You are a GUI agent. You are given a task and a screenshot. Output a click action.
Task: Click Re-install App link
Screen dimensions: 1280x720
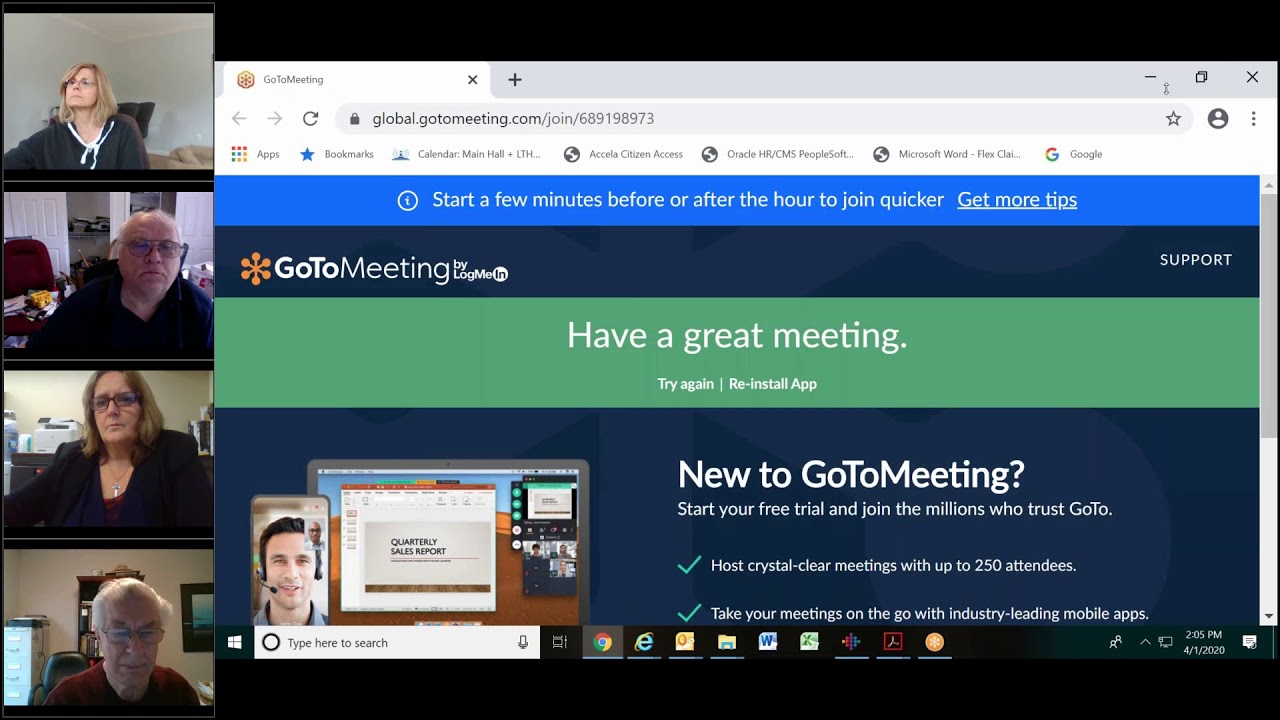click(x=773, y=384)
